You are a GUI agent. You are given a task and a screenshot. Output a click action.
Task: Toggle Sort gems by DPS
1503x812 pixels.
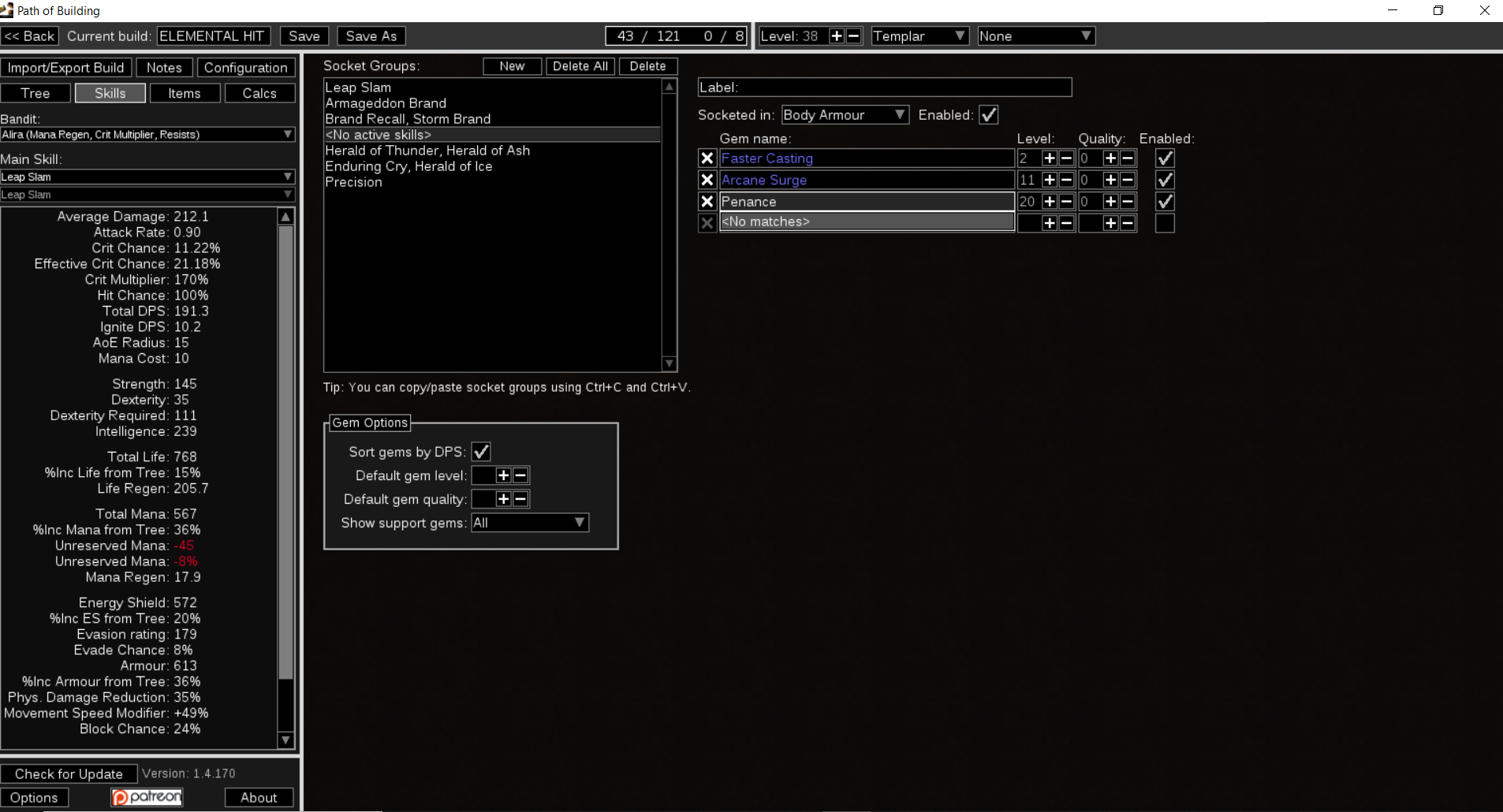(482, 451)
